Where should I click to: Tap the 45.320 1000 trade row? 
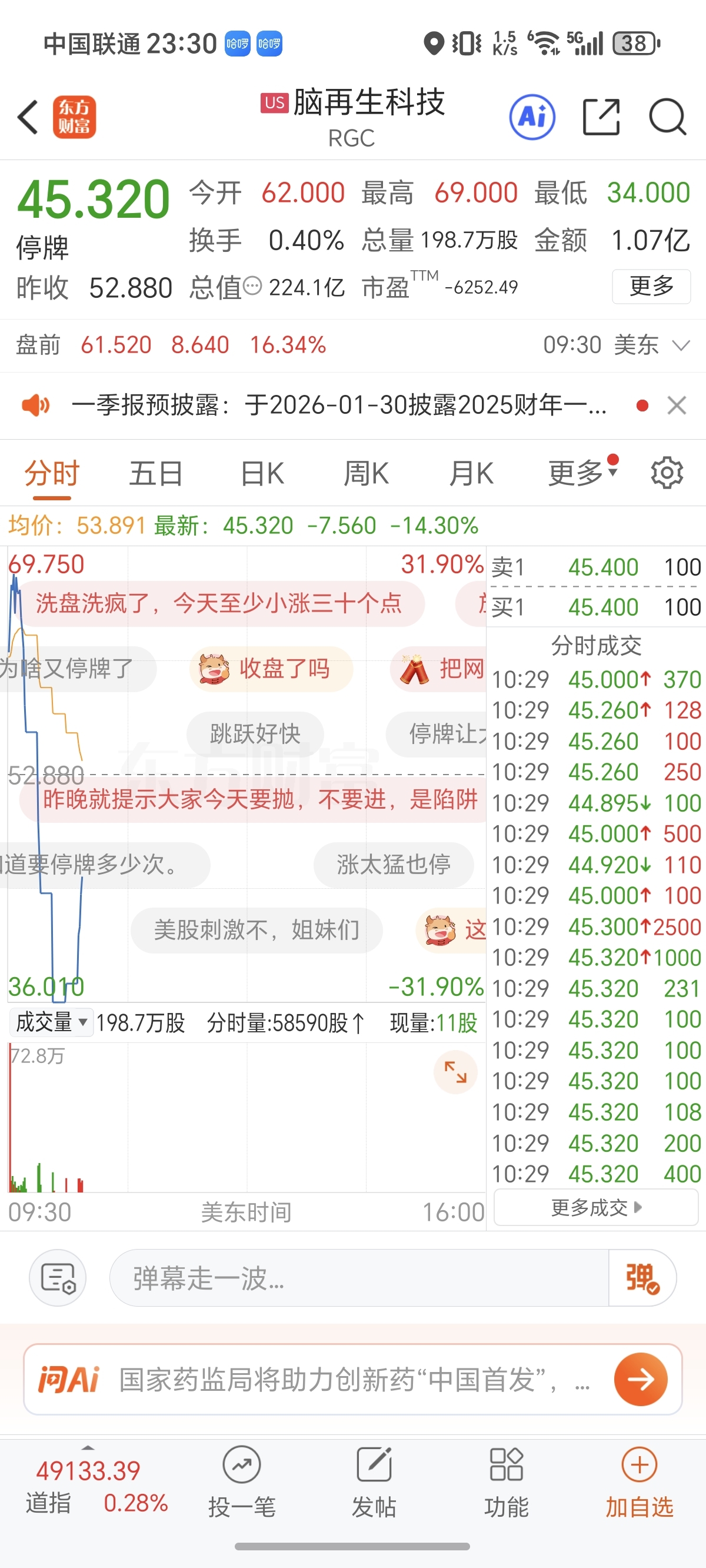pos(597,958)
